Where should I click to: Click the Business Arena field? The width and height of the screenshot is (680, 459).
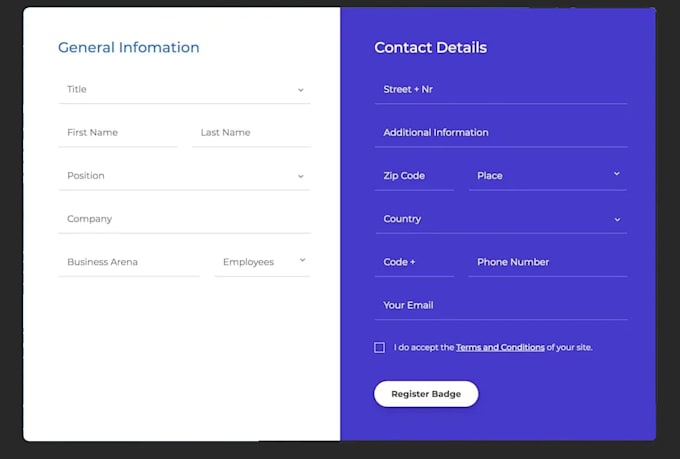click(129, 262)
